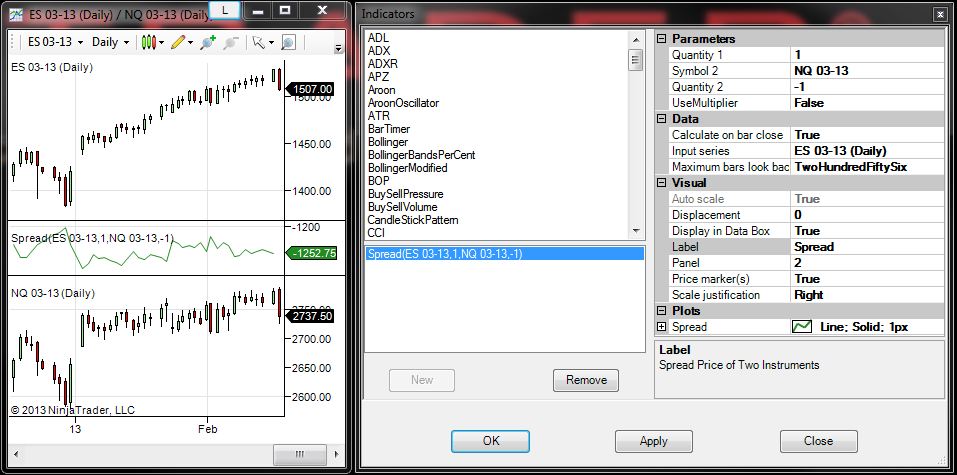This screenshot has height=475, width=957.
Task: Edit the Label value Spread
Action: pos(867,247)
